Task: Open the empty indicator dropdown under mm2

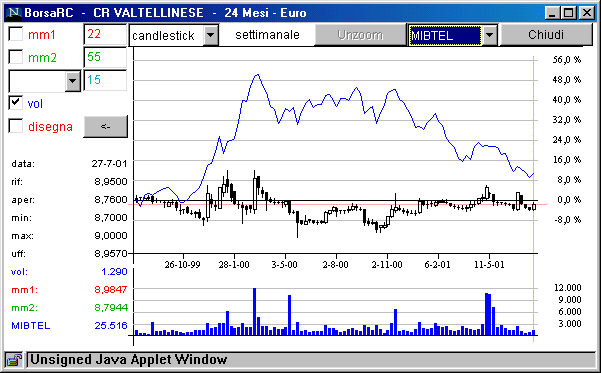Action: 72,81
